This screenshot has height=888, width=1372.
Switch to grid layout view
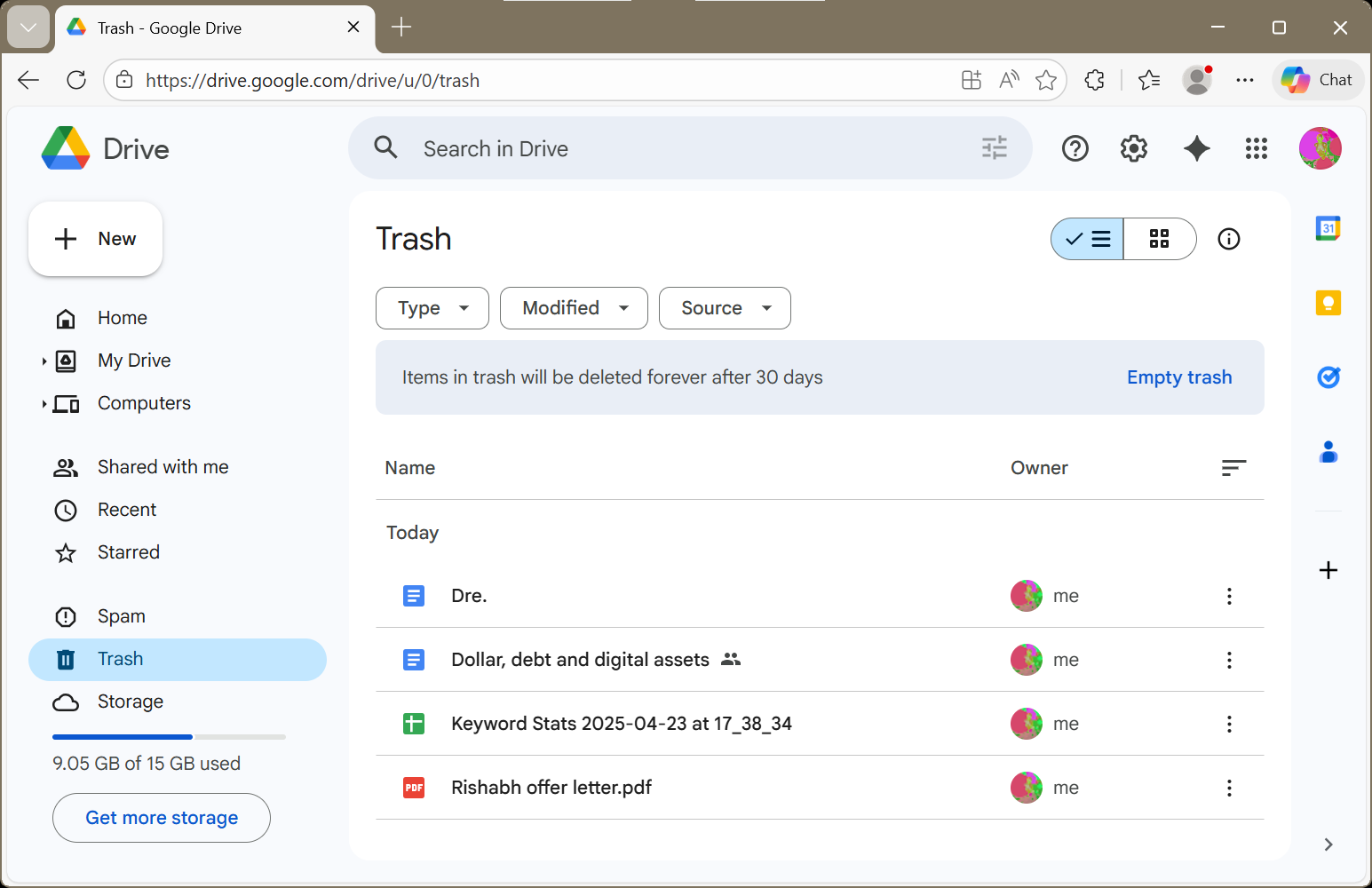click(1160, 239)
